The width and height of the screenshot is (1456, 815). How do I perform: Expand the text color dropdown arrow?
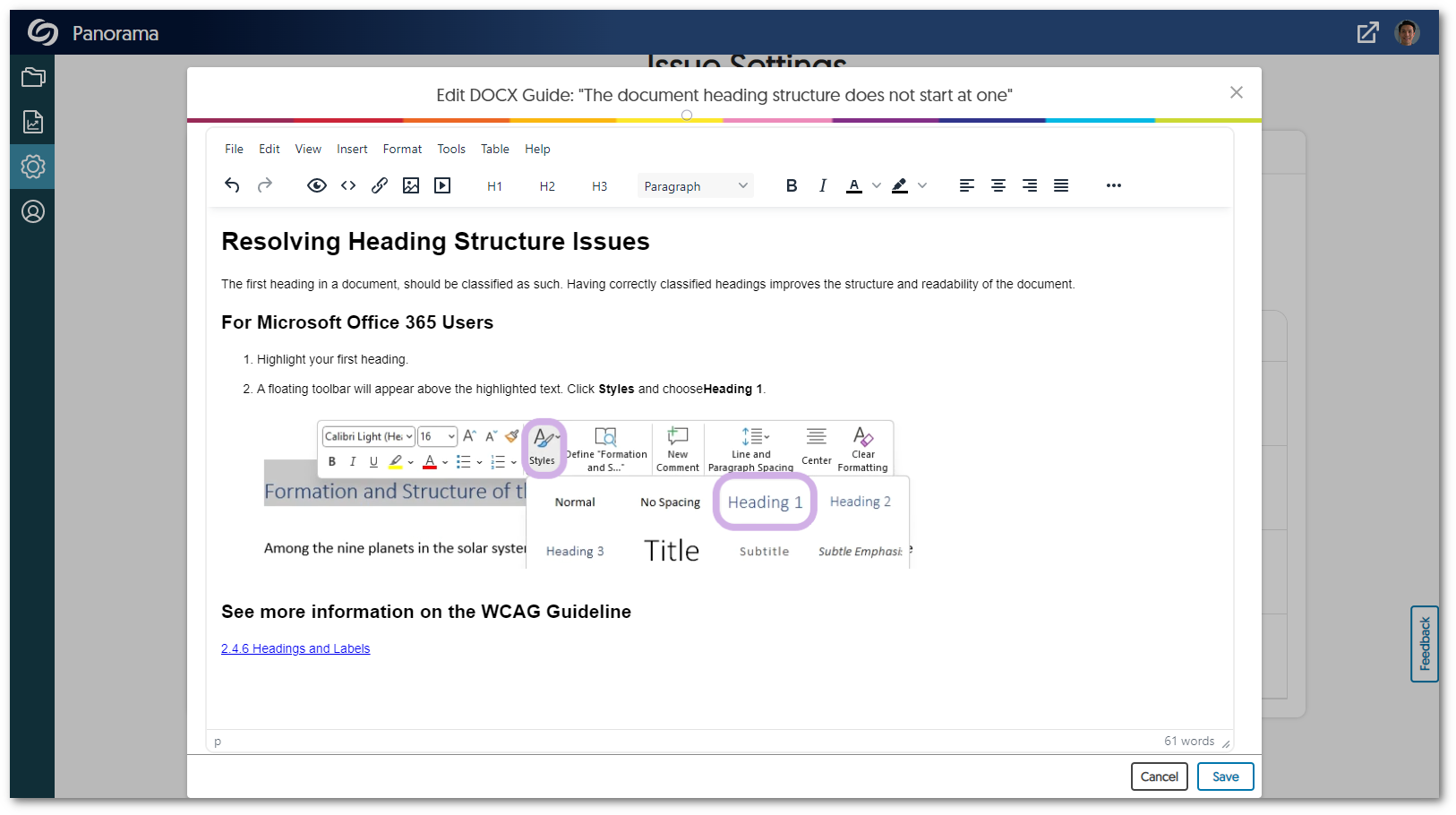point(877,185)
